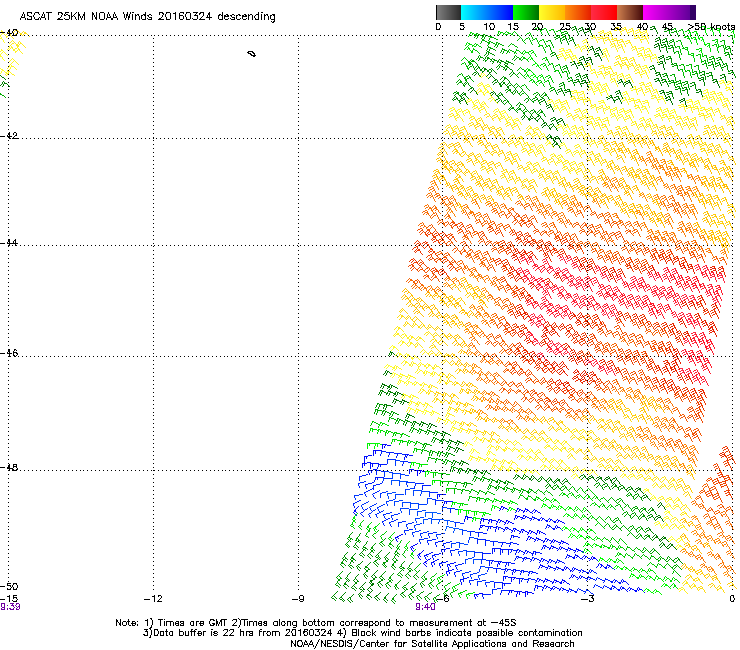Click the 'Data buffer is 22 hrs' note
This screenshot has width=740, height=650.
coord(362,633)
